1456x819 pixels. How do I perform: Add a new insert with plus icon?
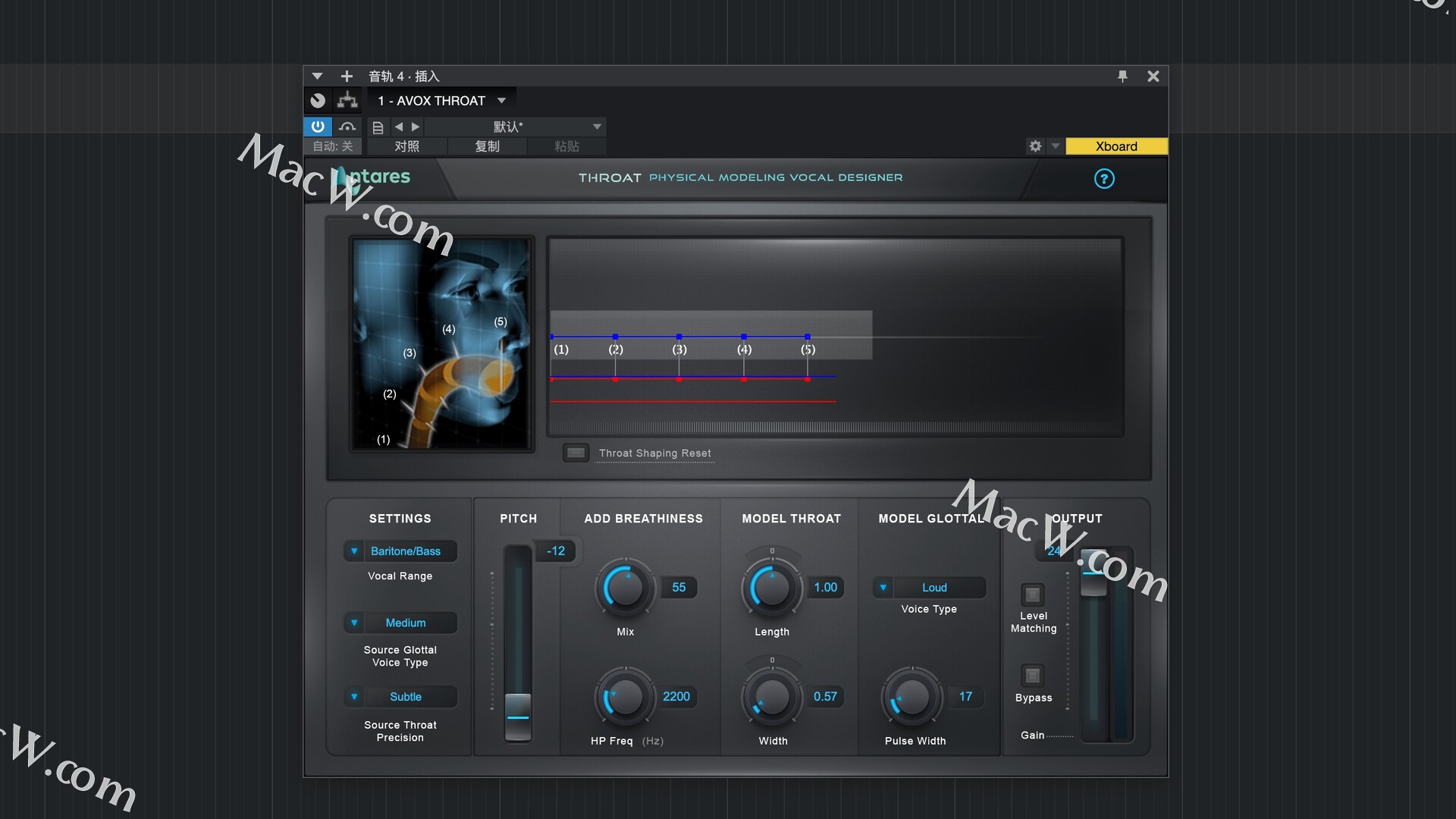[347, 76]
